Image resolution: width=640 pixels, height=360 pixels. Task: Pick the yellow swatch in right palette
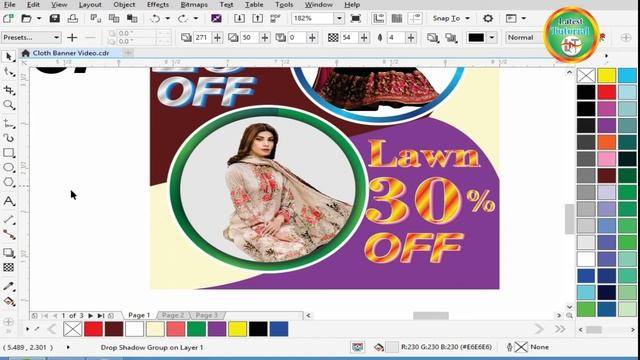607,76
